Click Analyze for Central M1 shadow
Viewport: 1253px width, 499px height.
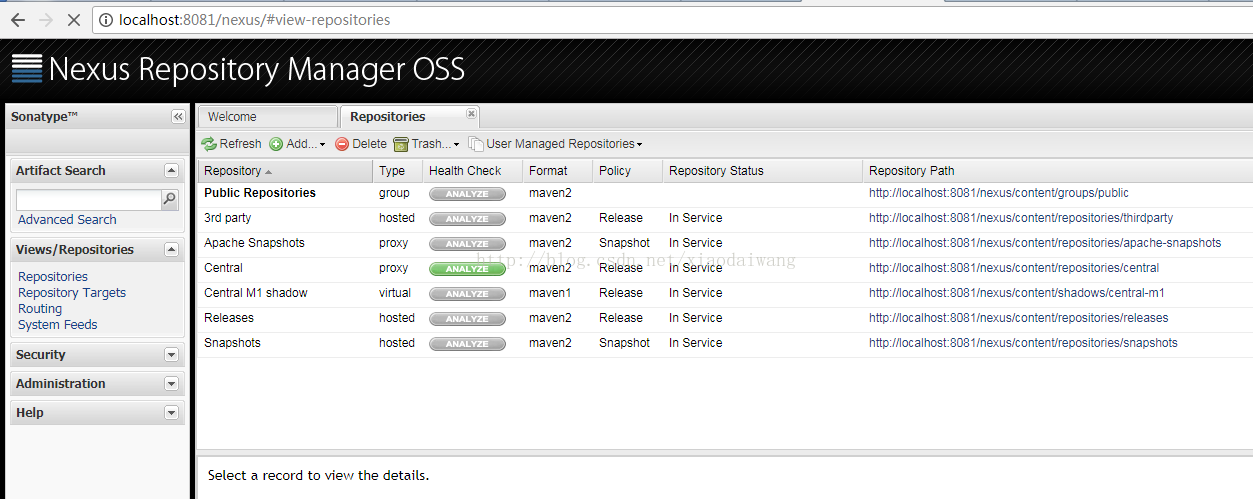467,294
